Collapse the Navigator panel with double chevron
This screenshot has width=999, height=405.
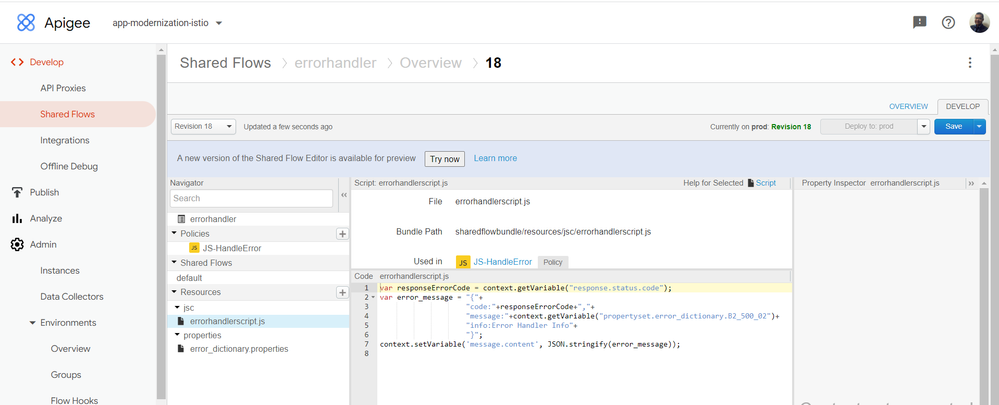pos(343,195)
